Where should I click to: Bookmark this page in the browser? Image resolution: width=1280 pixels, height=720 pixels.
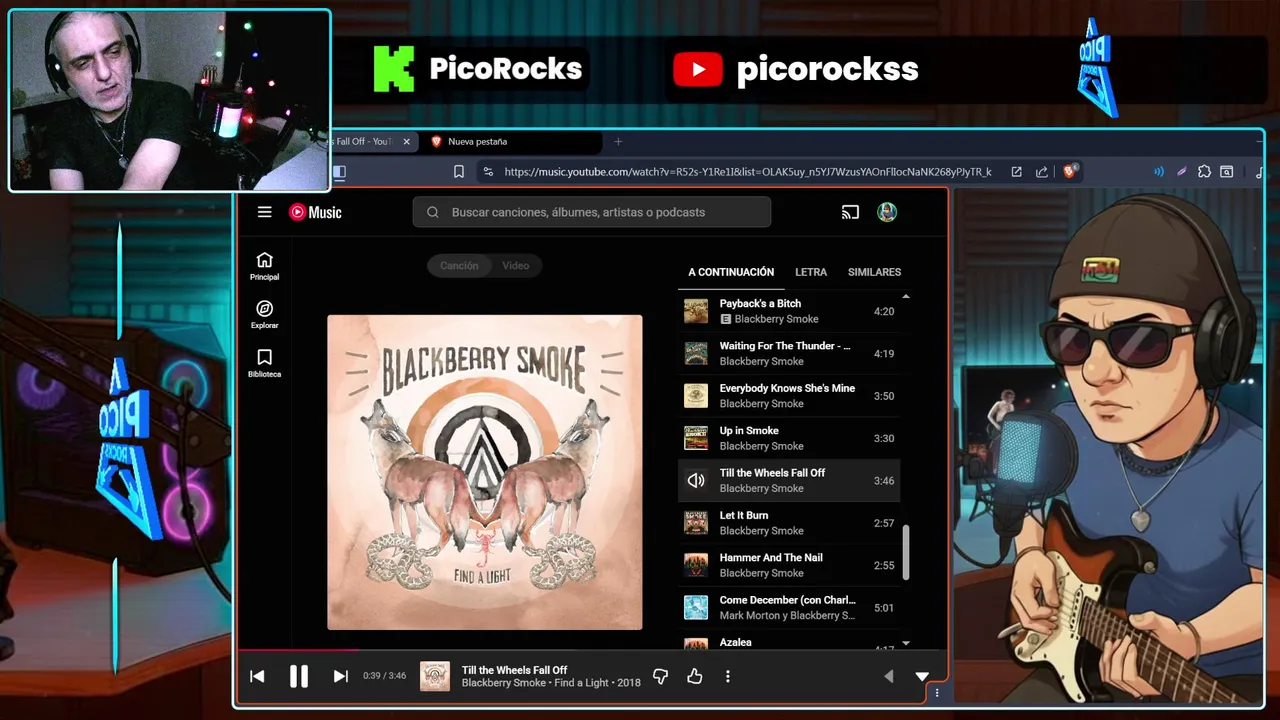459,172
